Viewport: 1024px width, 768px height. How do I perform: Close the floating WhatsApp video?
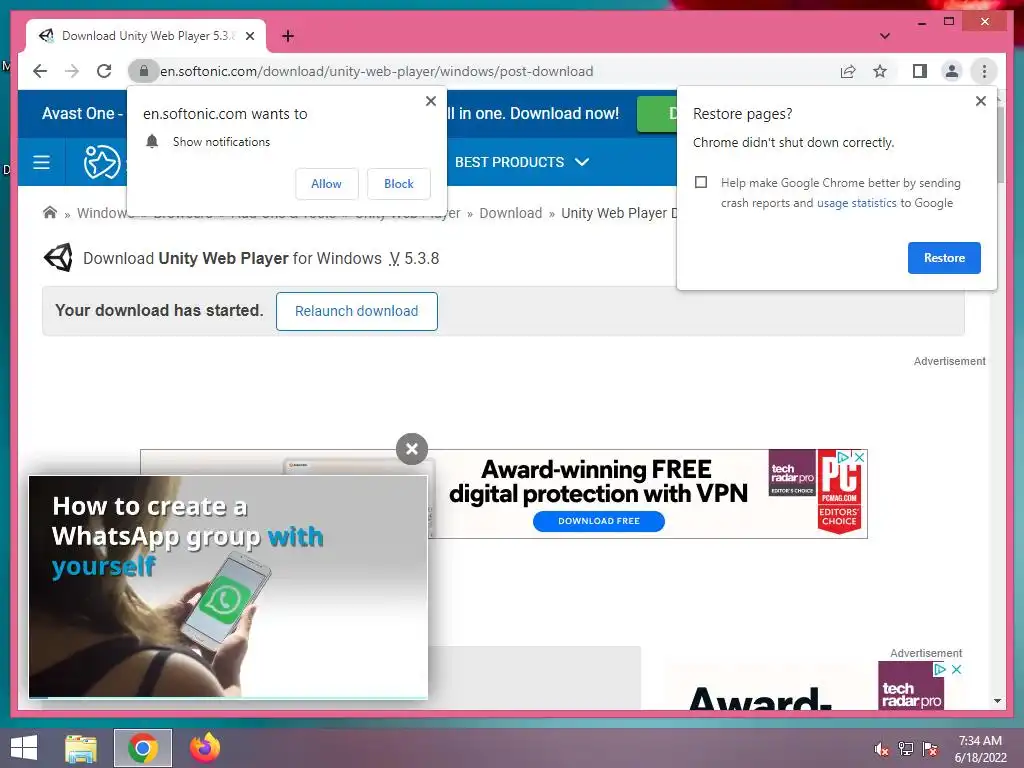(x=411, y=449)
